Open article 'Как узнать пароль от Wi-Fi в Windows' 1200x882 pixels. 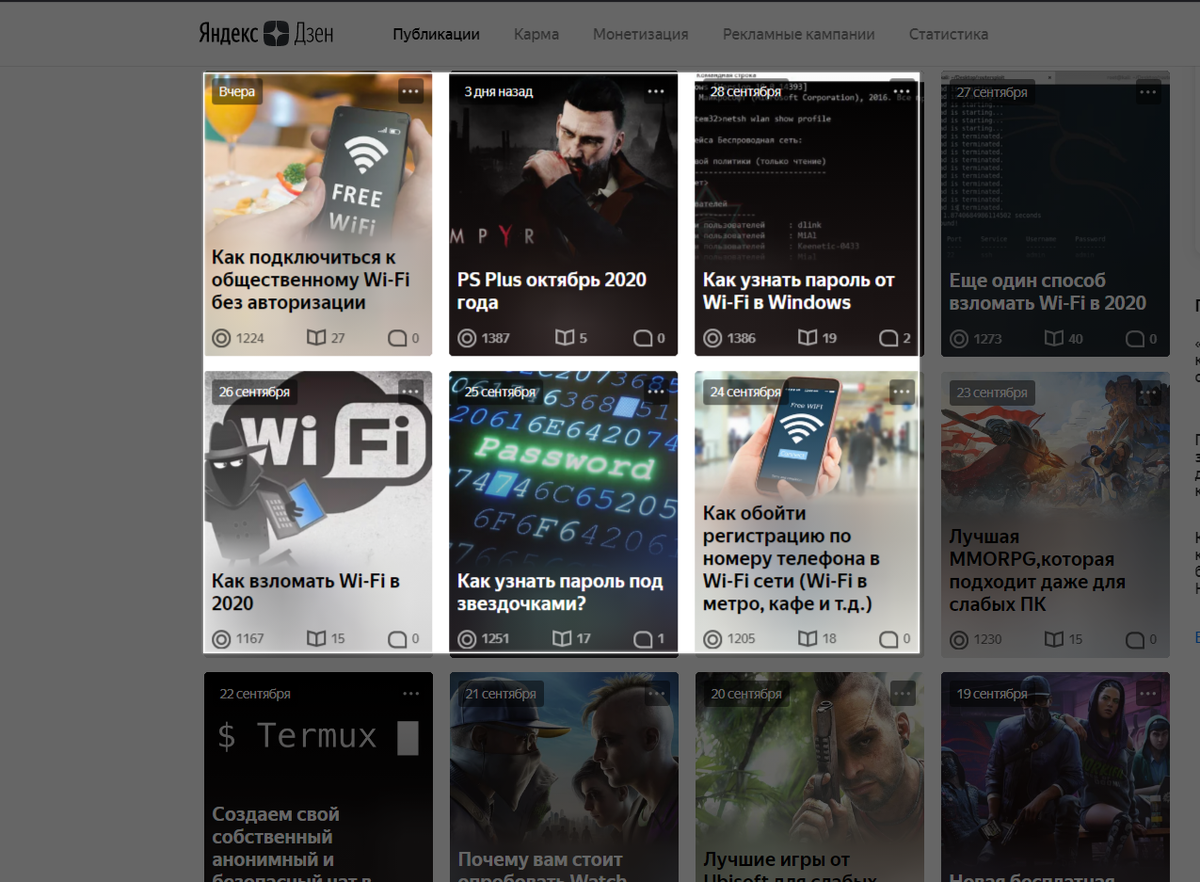coord(799,291)
